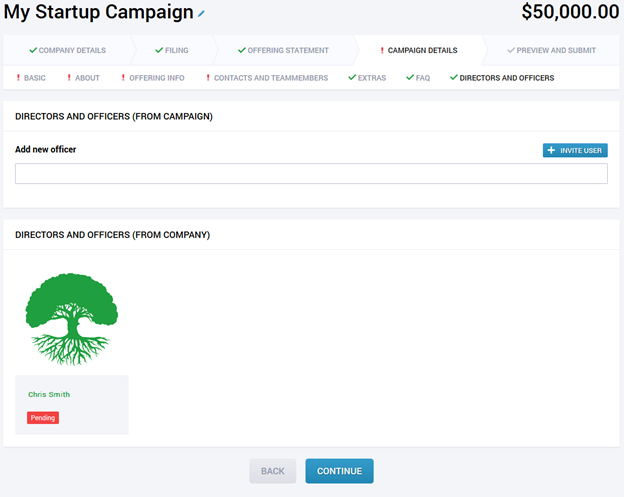Open the Offering Statement step
The image size is (624, 497).
click(283, 51)
